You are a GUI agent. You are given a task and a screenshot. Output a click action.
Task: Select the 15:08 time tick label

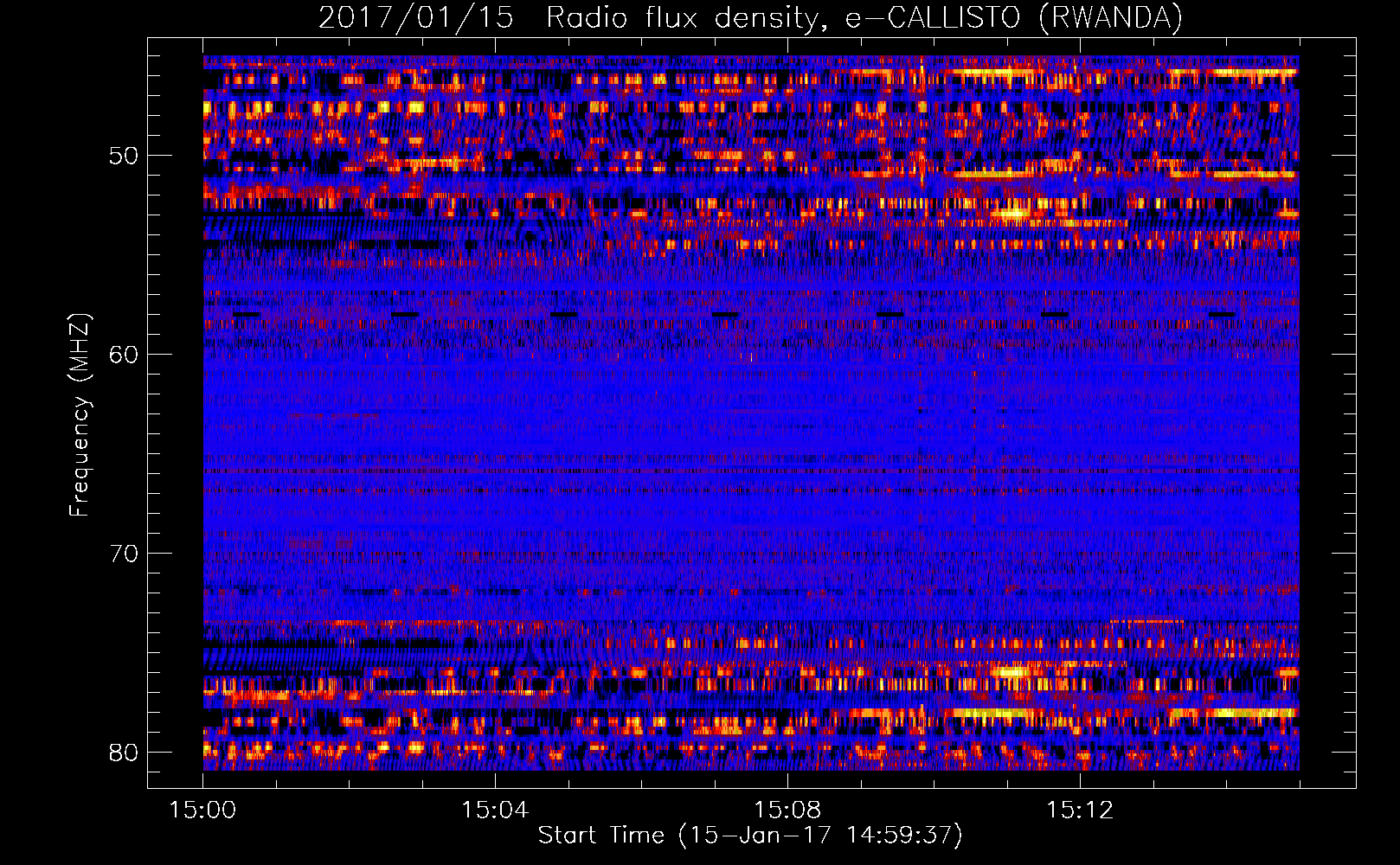787,811
